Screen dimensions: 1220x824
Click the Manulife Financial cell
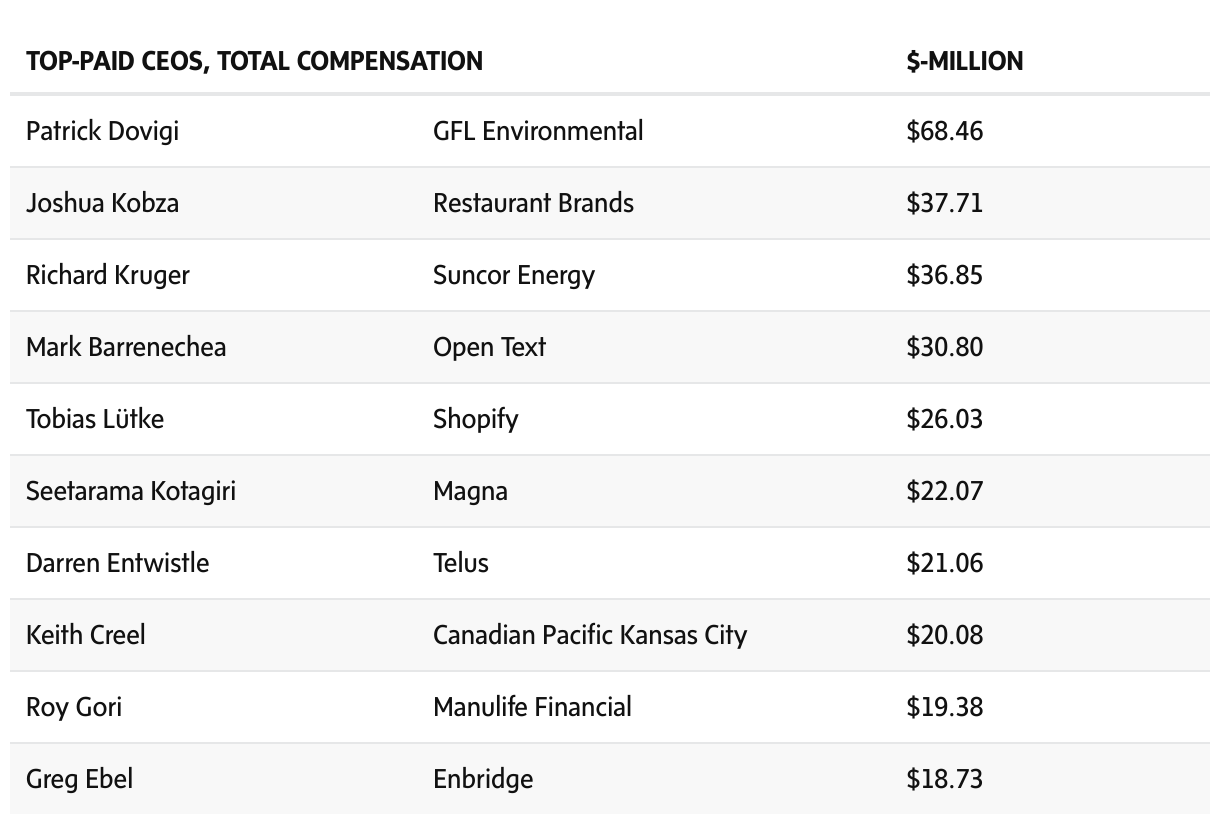[532, 707]
